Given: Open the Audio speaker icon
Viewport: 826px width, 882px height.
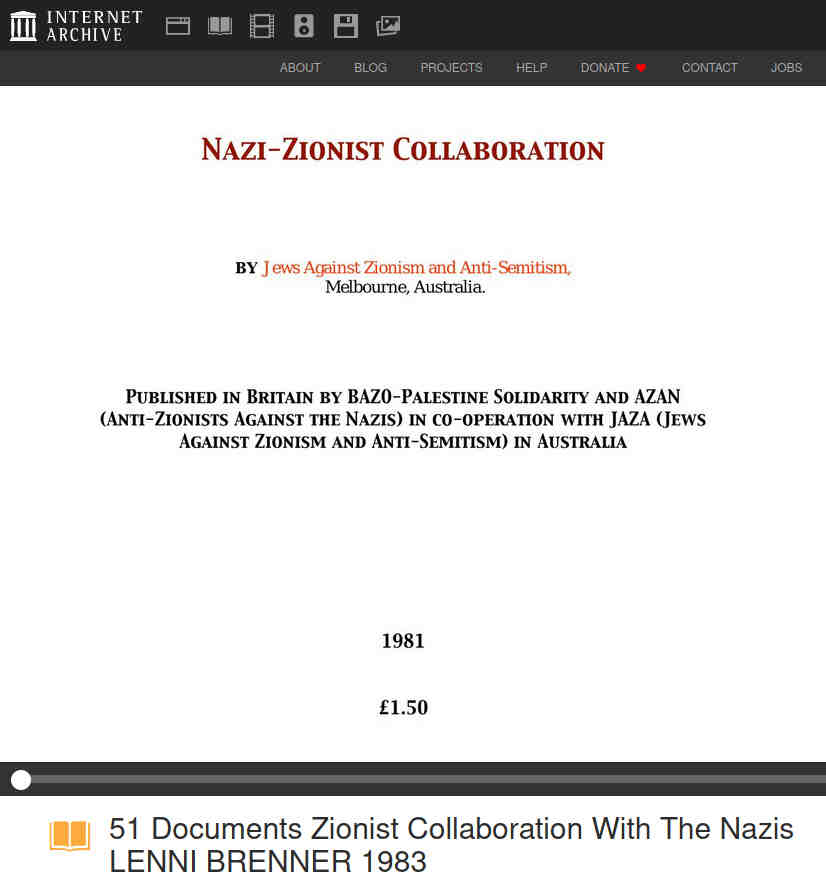Looking at the screenshot, I should click(x=304, y=26).
